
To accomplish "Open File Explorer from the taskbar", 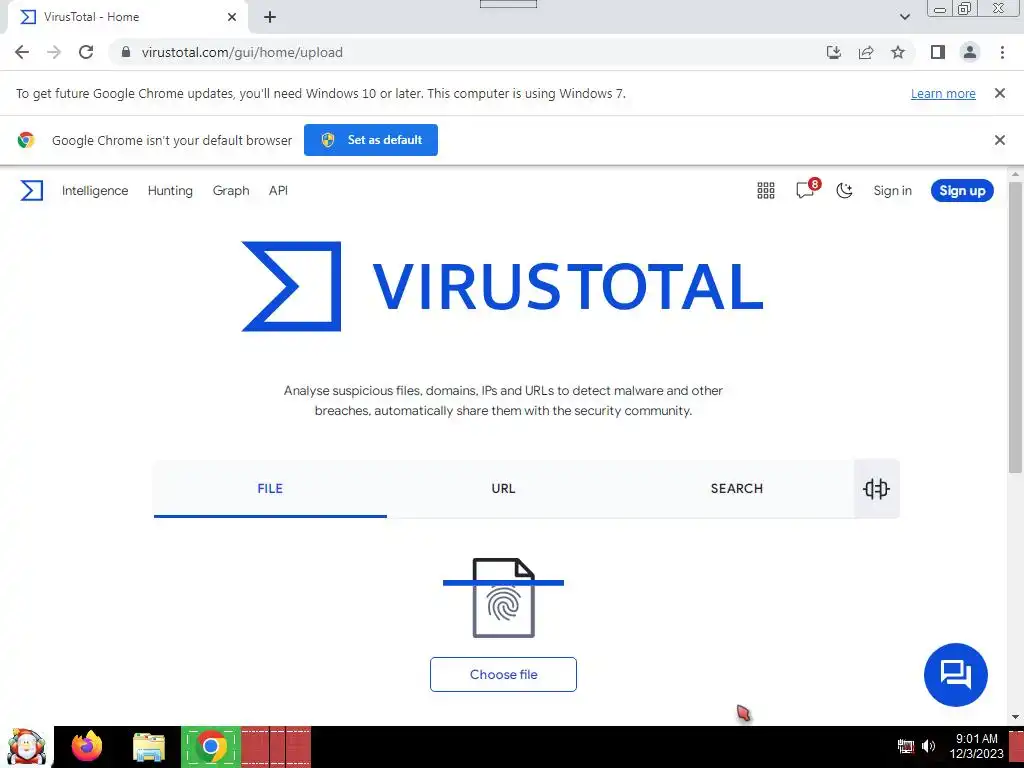I will (x=149, y=747).
